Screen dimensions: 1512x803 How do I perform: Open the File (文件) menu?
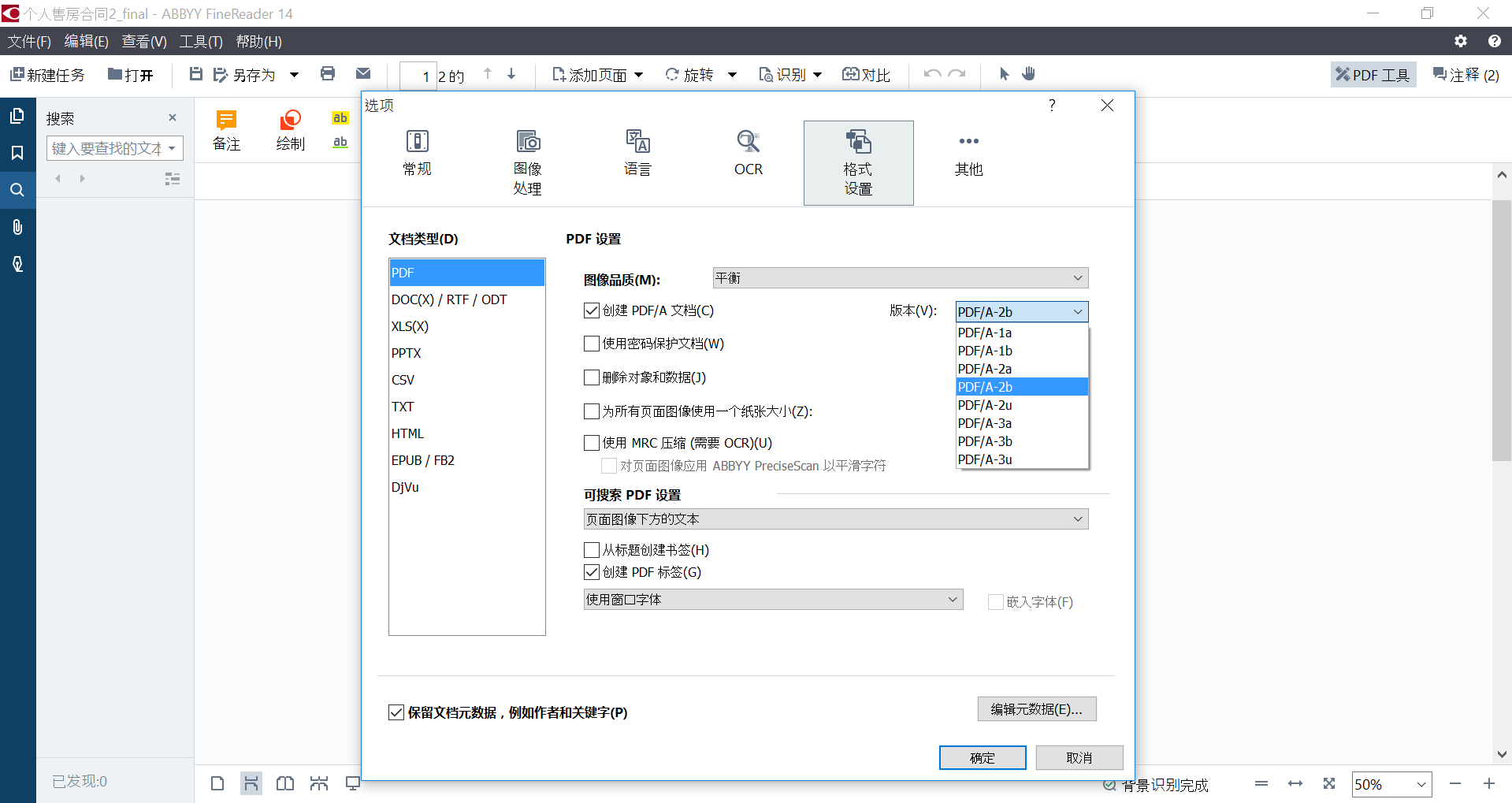pos(29,41)
